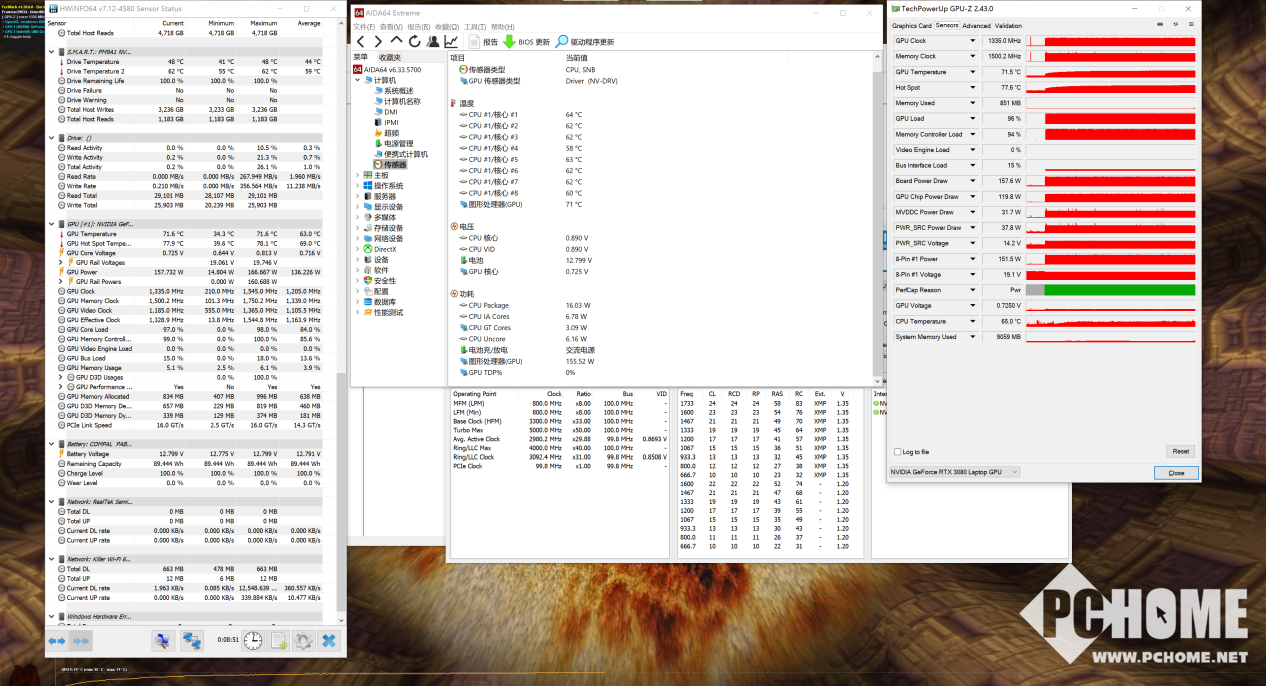The width and height of the screenshot is (1266, 686).
Task: Launch 驱动程序更新 from the AIDA64 toolbar
Action: (585, 42)
